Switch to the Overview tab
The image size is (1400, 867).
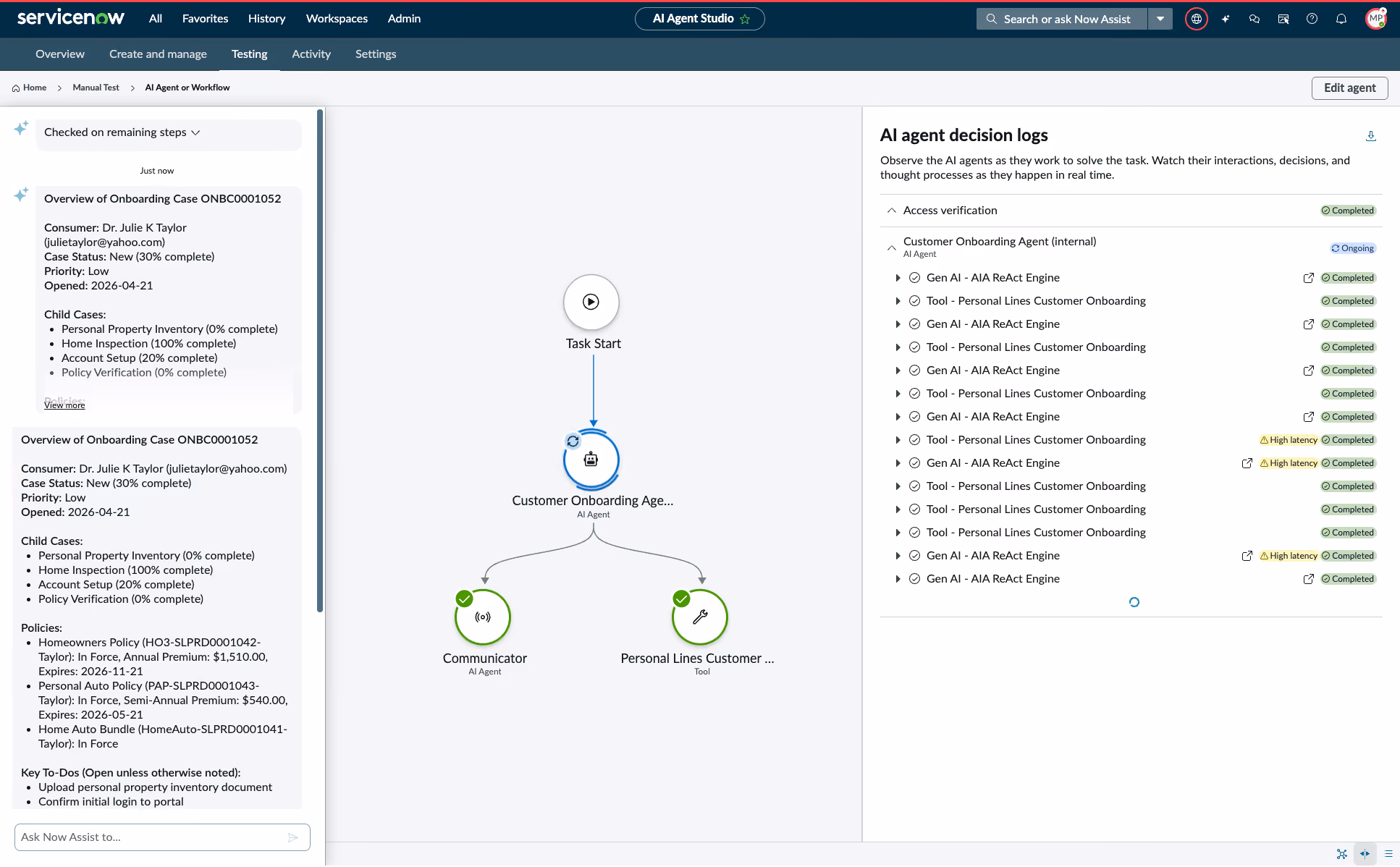point(60,54)
